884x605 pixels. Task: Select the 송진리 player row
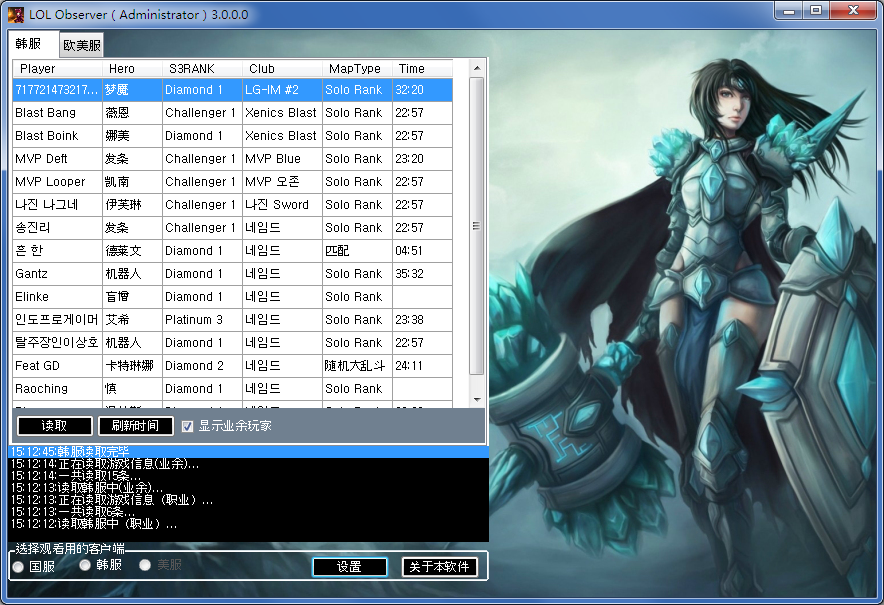coord(232,228)
